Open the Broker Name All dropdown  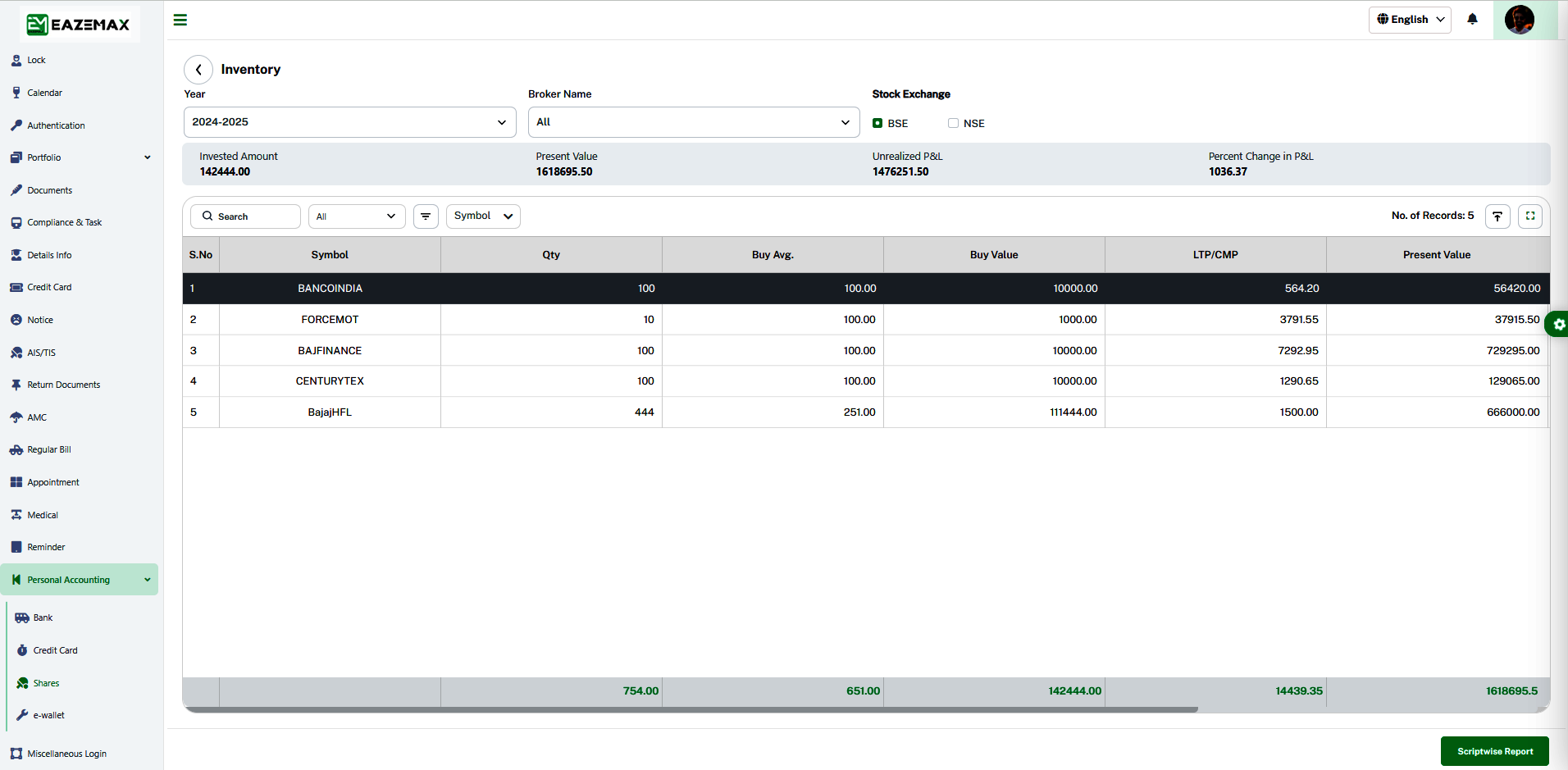(x=694, y=122)
